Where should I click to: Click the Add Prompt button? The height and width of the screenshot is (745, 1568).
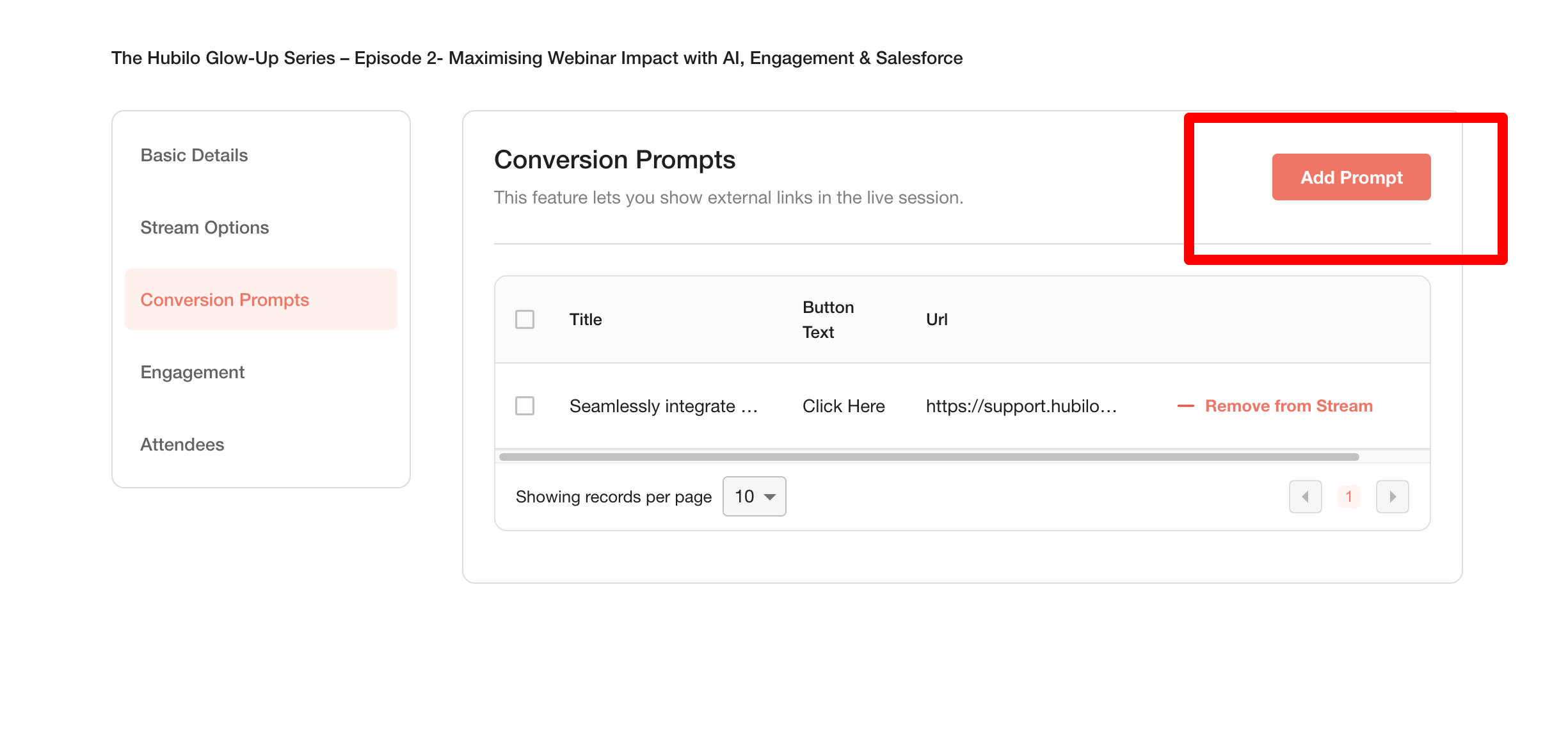[x=1351, y=177]
